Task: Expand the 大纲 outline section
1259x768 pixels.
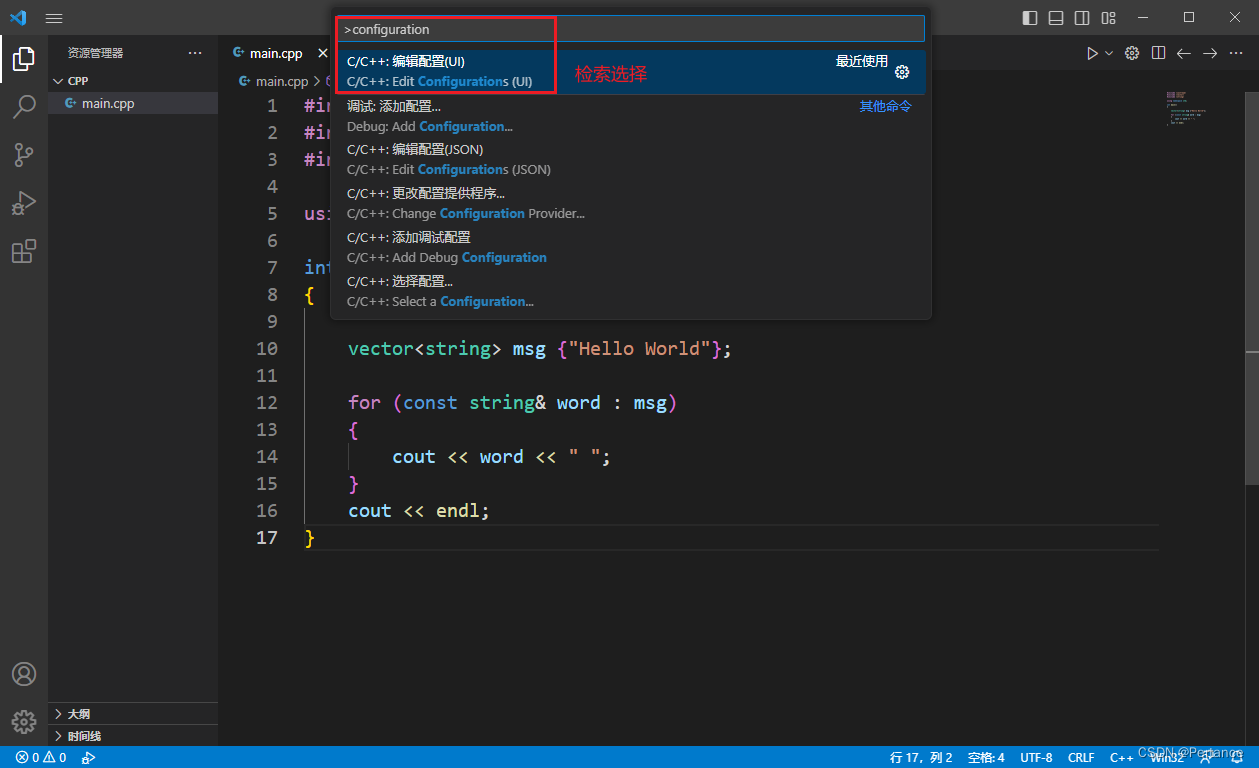Action: click(133, 714)
